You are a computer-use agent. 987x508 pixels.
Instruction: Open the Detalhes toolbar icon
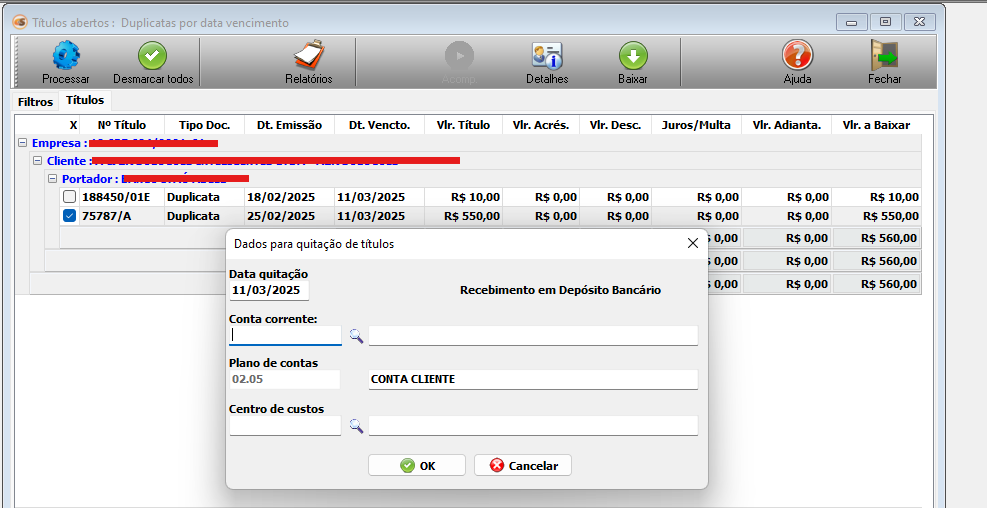(546, 56)
